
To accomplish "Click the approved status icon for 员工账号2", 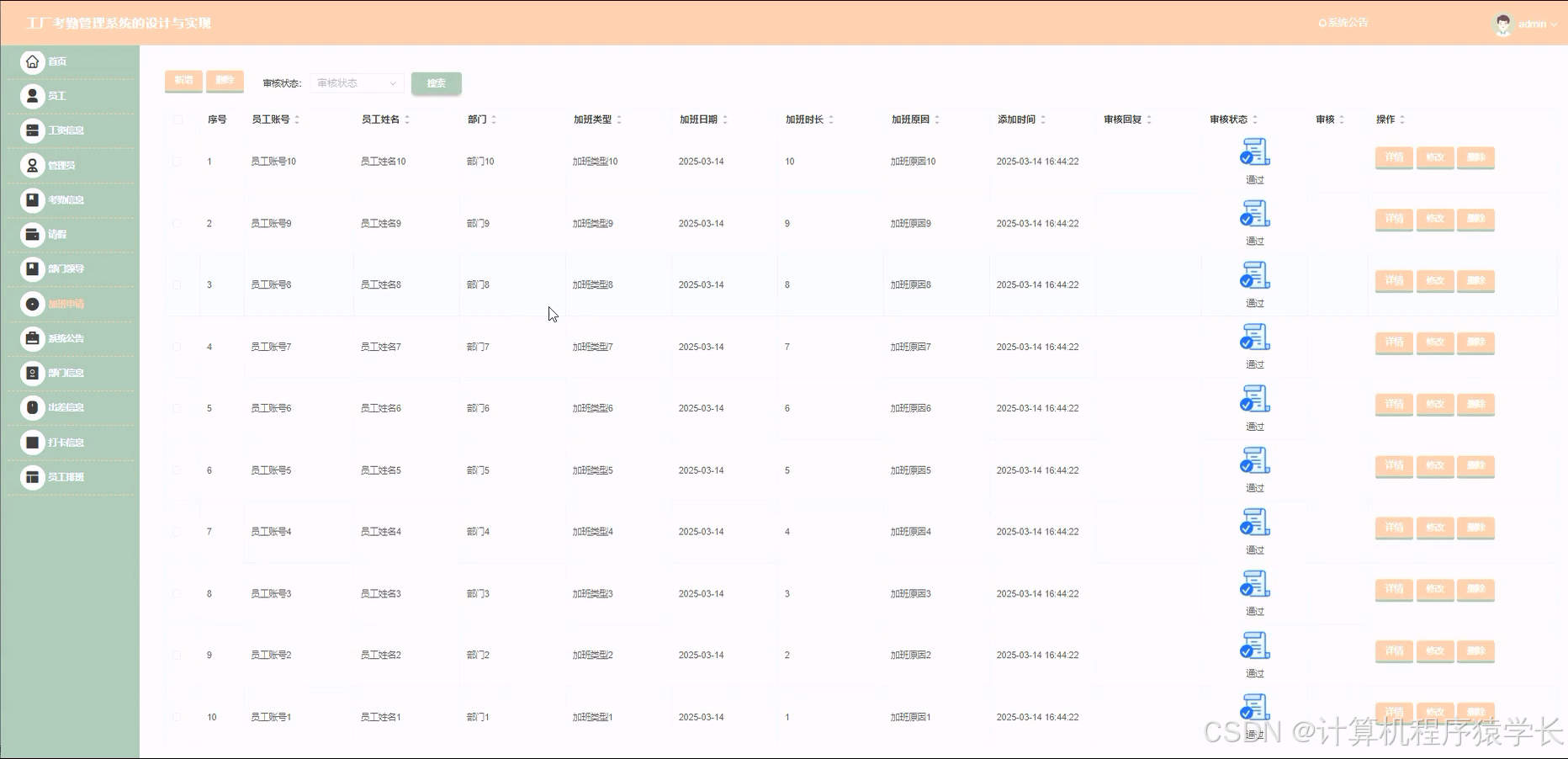I will point(1254,645).
